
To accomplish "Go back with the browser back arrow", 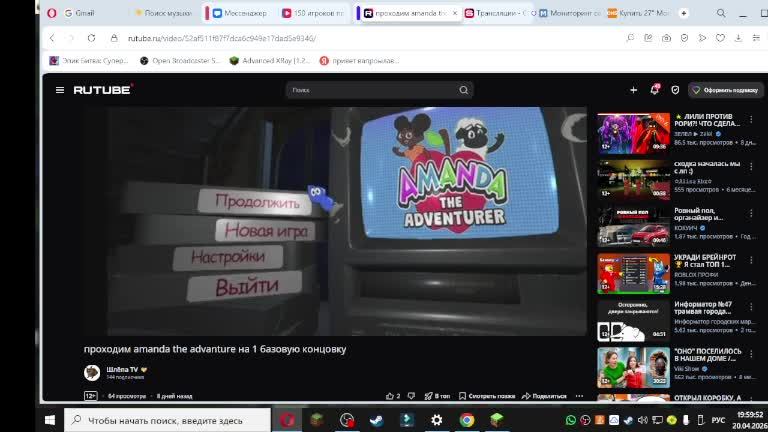I will click(52, 38).
